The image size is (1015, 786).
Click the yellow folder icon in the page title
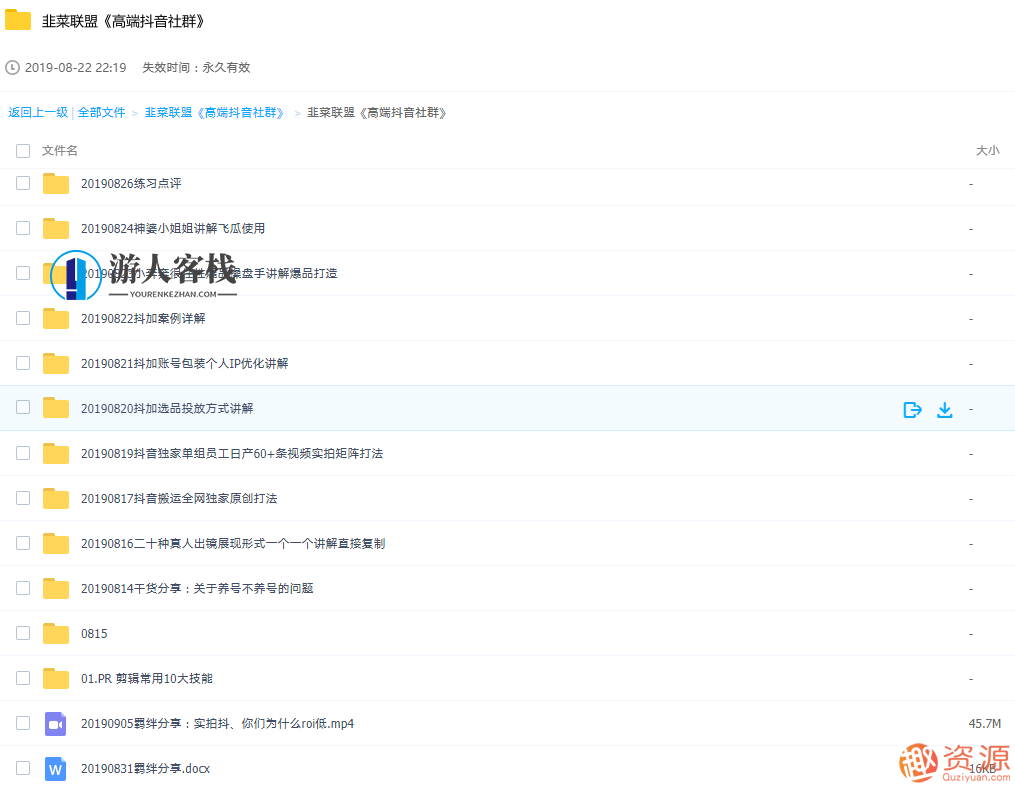coord(17,19)
